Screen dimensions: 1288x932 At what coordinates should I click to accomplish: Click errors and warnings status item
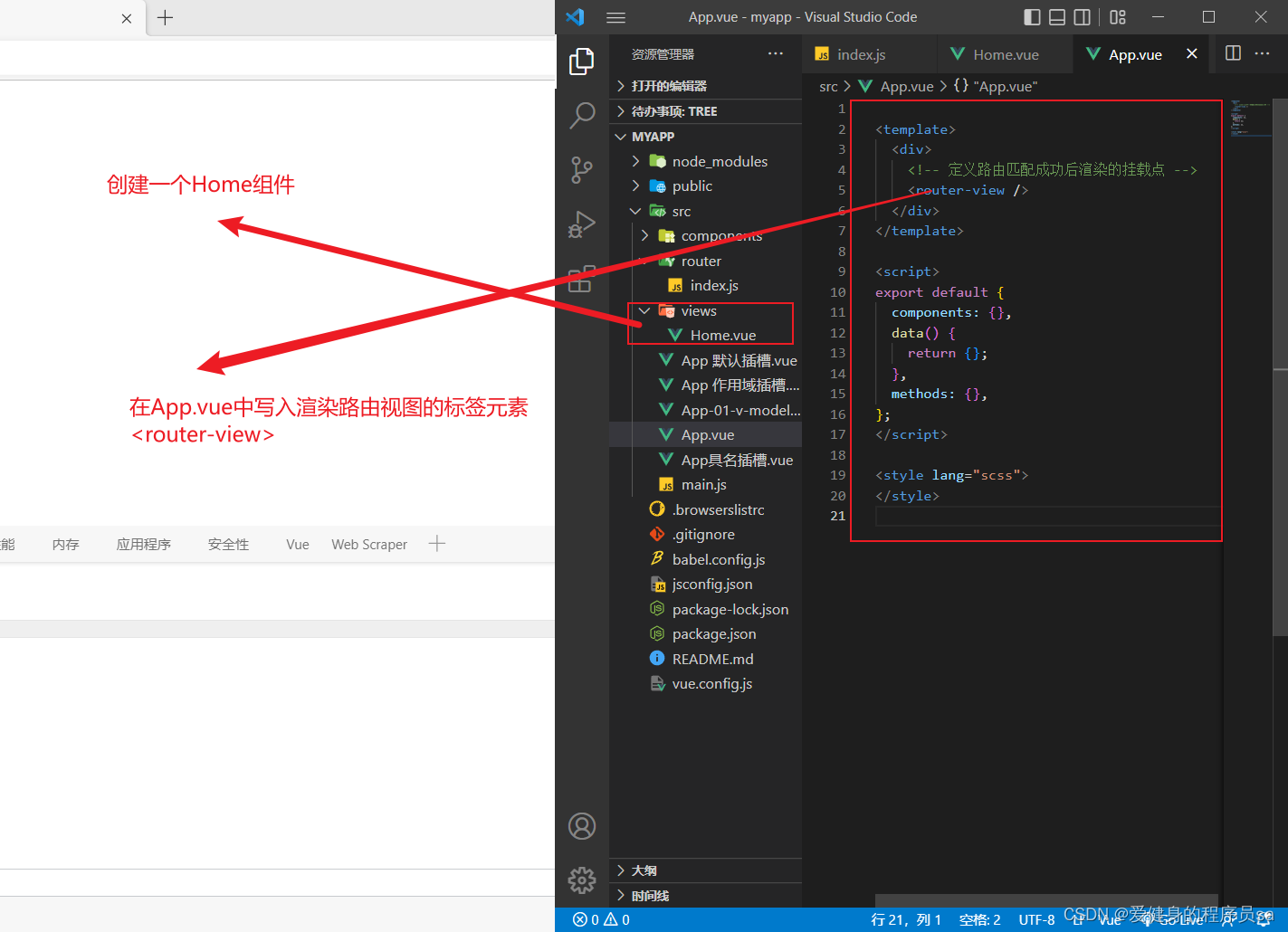[x=601, y=919]
